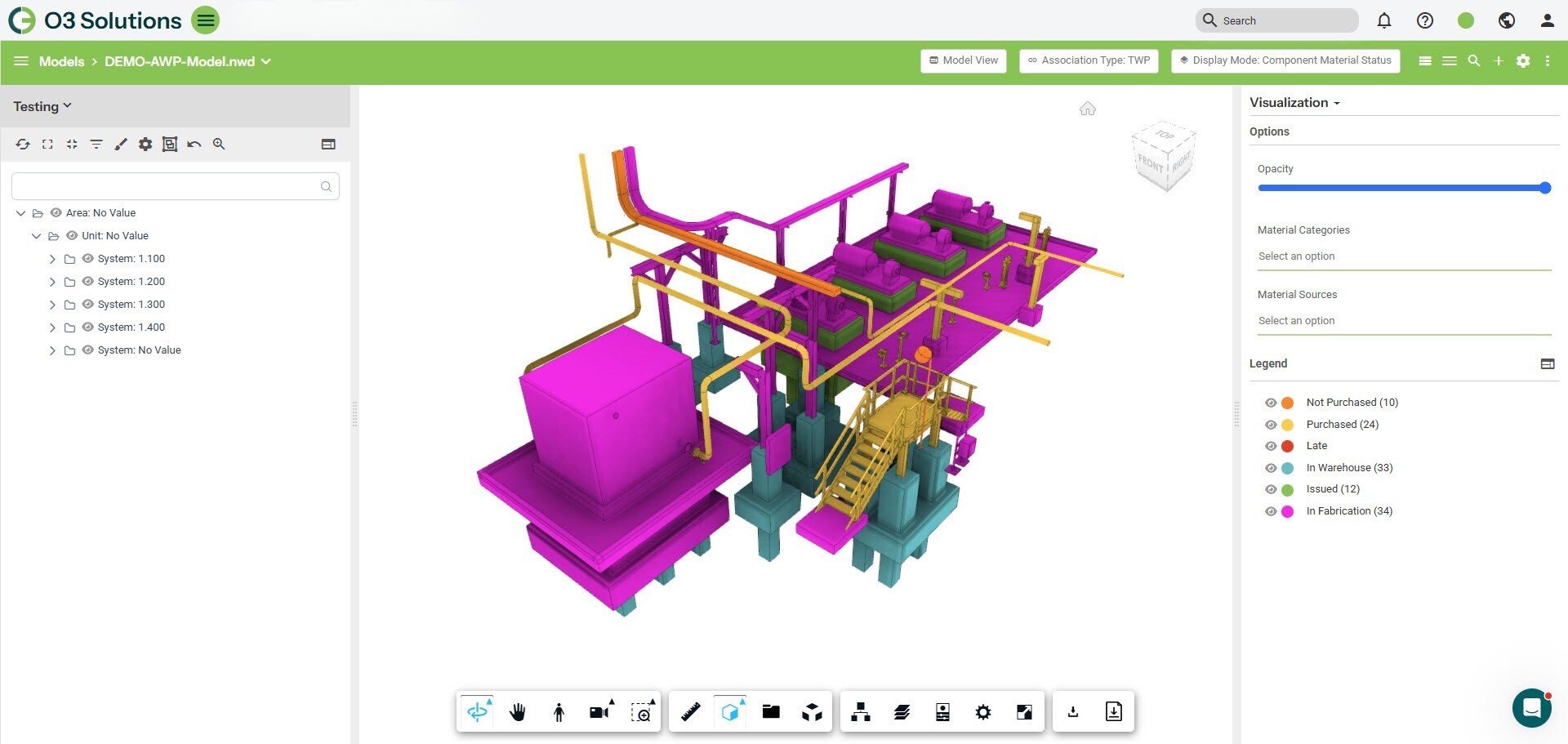Activate the first-person walk tool
1568x744 pixels.
click(x=559, y=712)
